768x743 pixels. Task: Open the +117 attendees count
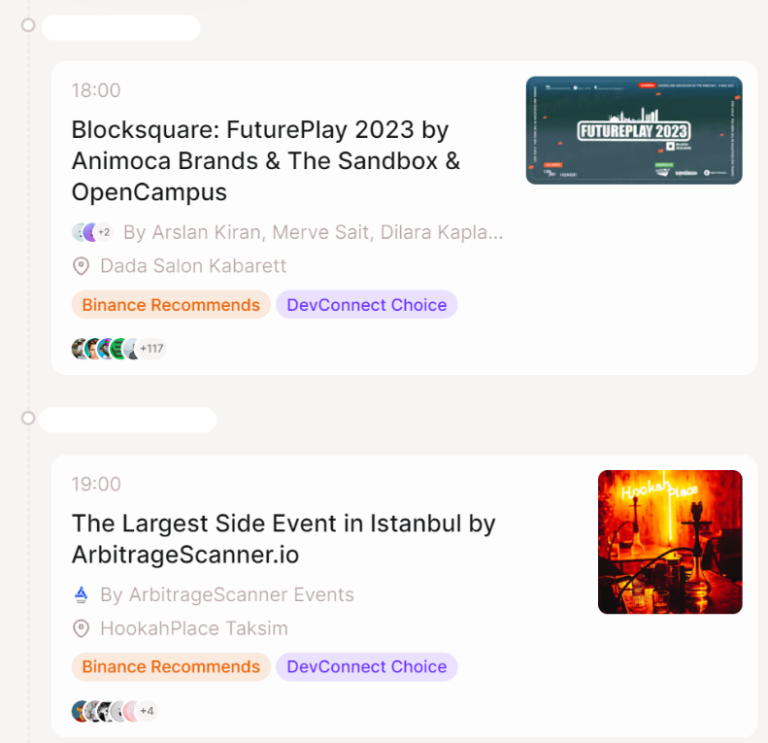coord(151,349)
